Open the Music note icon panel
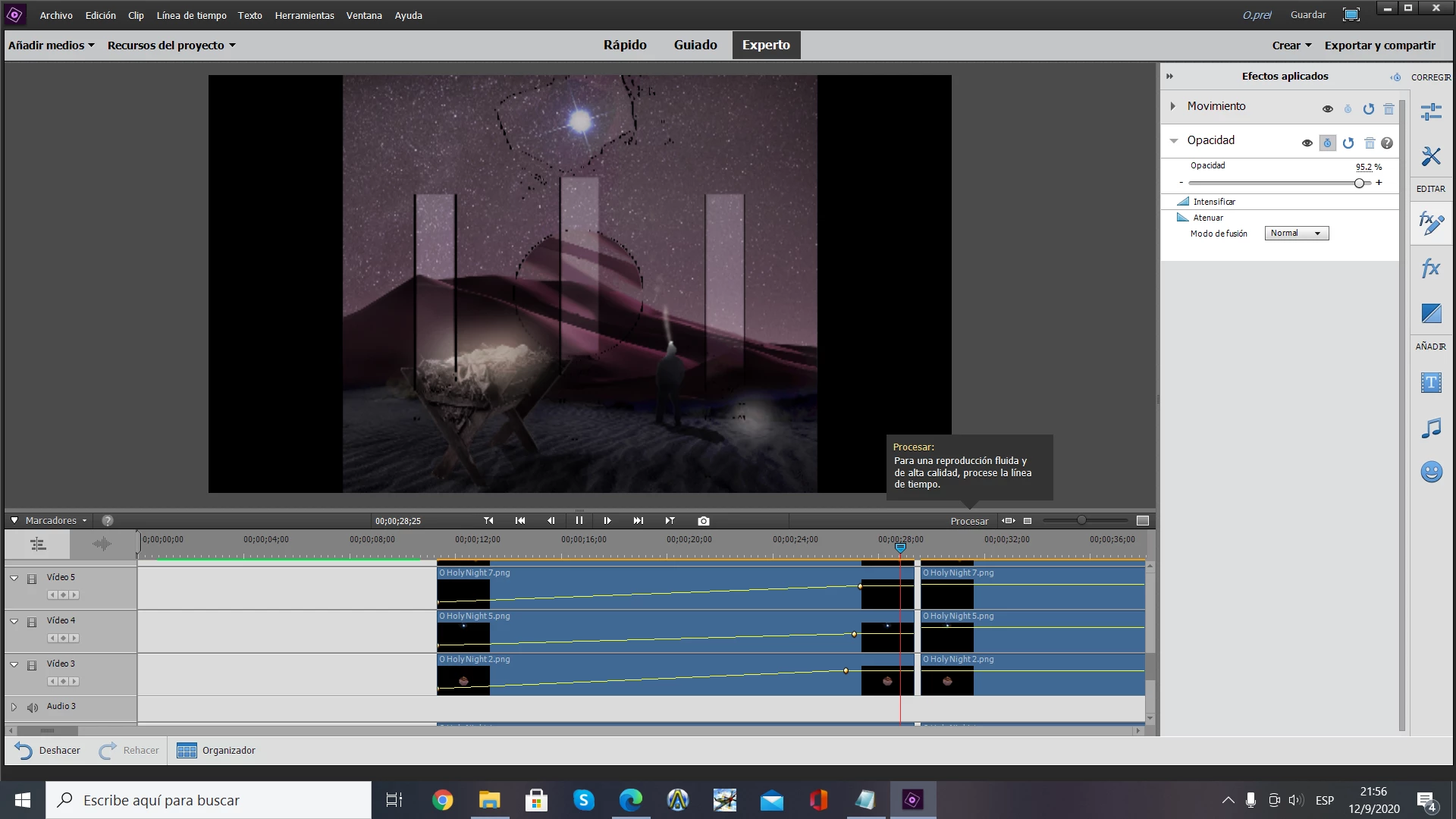The height and width of the screenshot is (819, 1456). pos(1431,428)
